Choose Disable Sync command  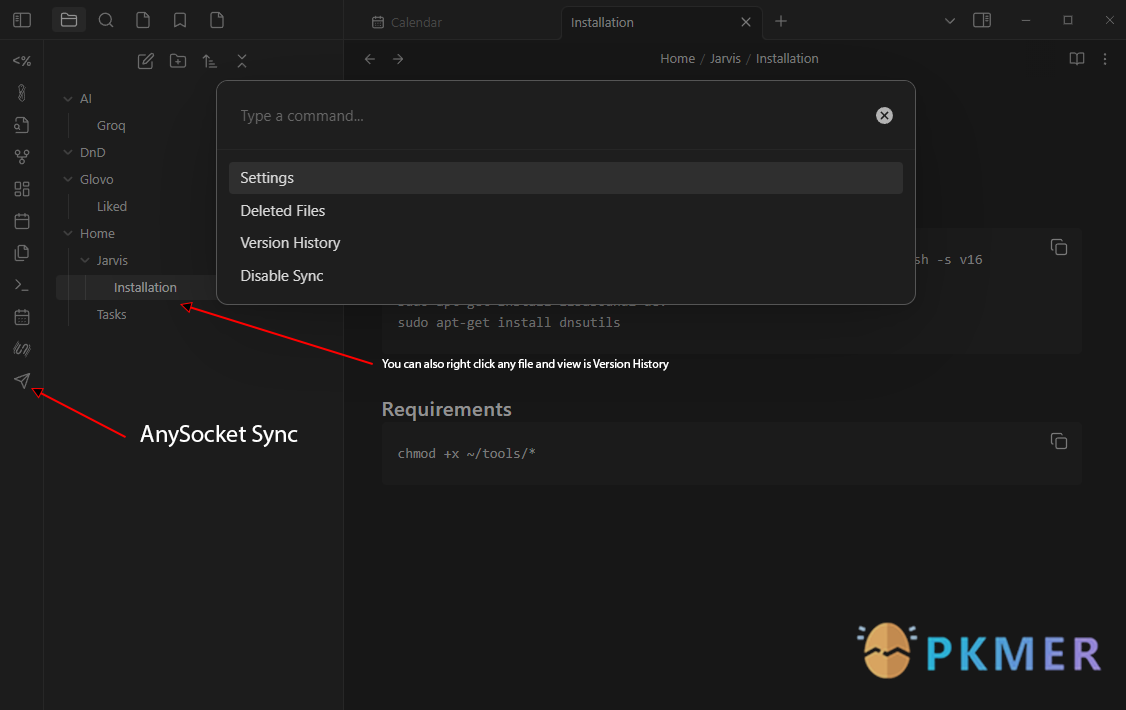point(565,276)
